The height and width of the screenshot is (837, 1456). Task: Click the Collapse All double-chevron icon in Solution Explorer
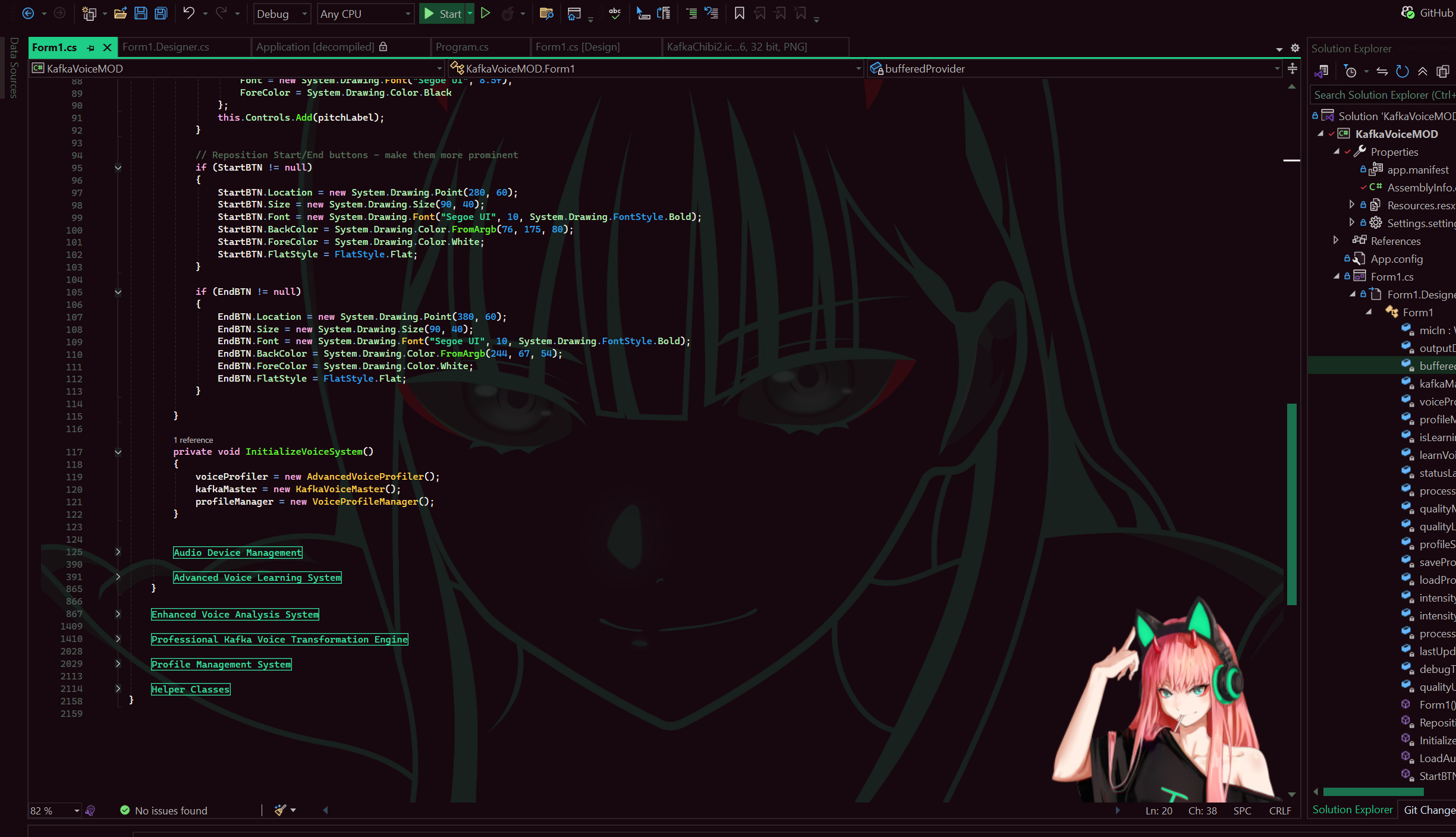pyautogui.click(x=1423, y=72)
